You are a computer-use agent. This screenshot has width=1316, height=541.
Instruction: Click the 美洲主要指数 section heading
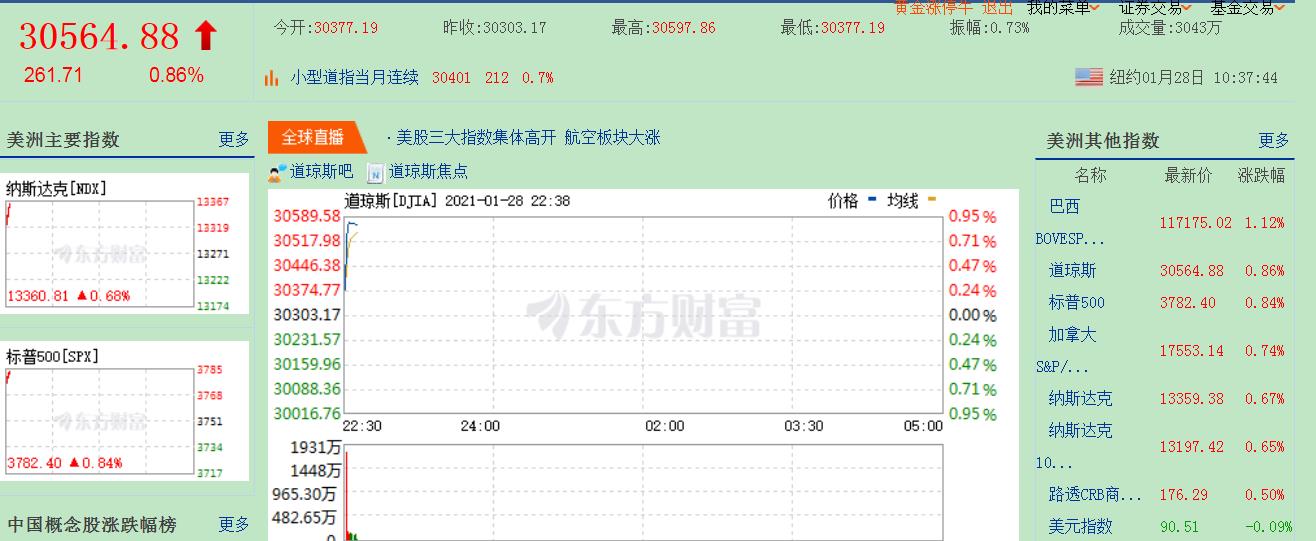click(x=63, y=140)
